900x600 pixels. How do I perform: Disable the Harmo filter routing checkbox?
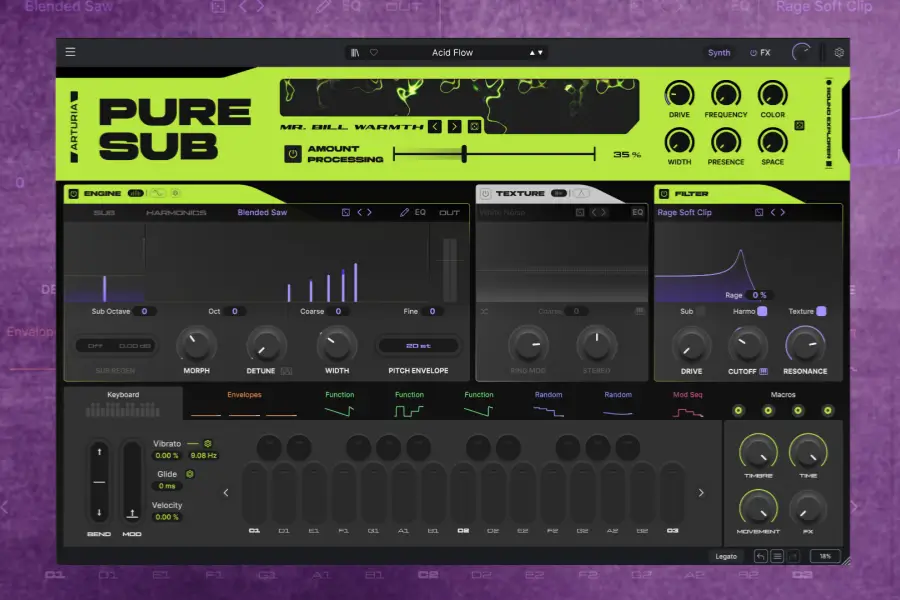tap(762, 311)
